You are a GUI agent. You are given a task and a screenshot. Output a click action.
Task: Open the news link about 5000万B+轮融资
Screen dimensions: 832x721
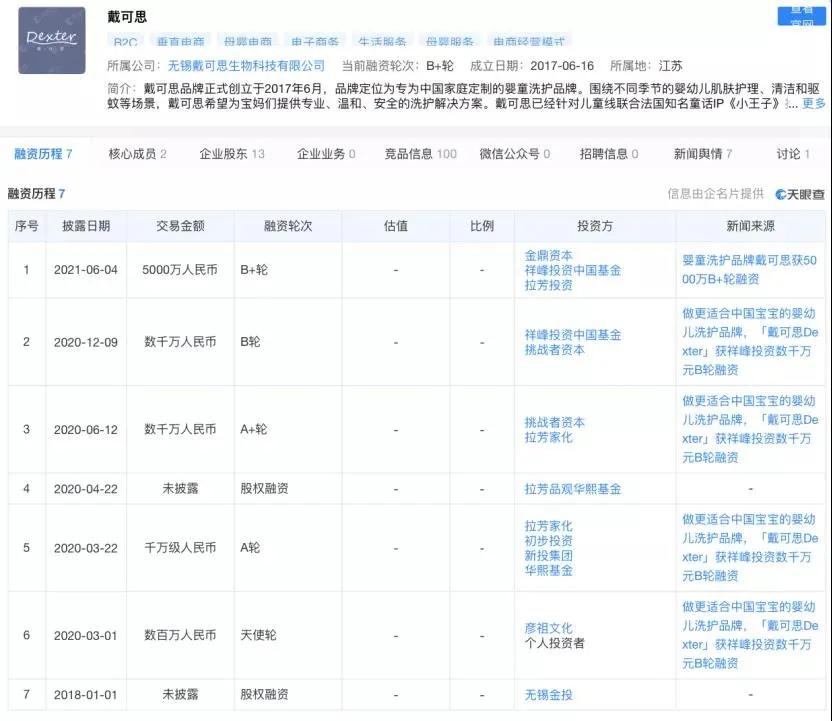(x=749, y=269)
